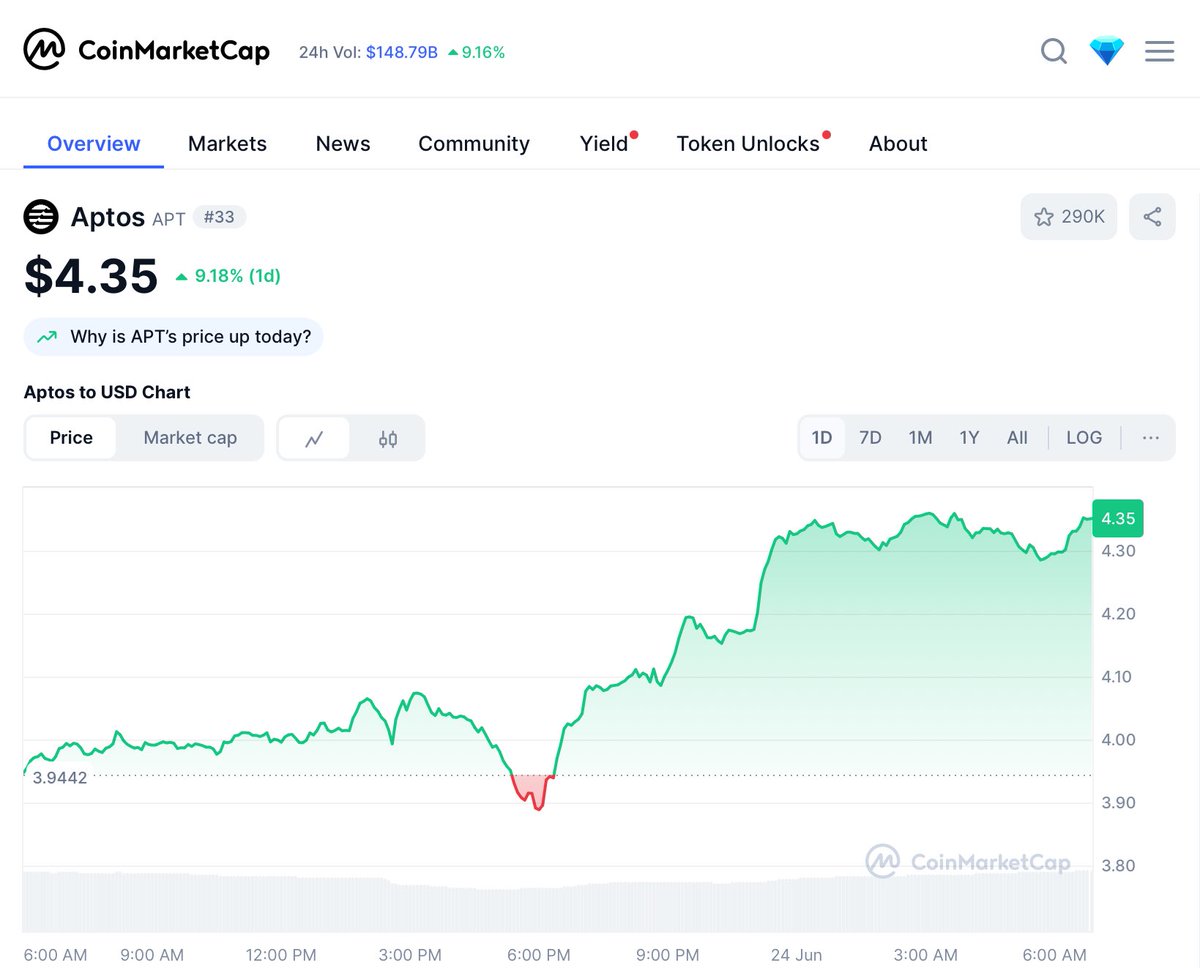
Task: Switch chart to Market cap
Action: pos(190,438)
